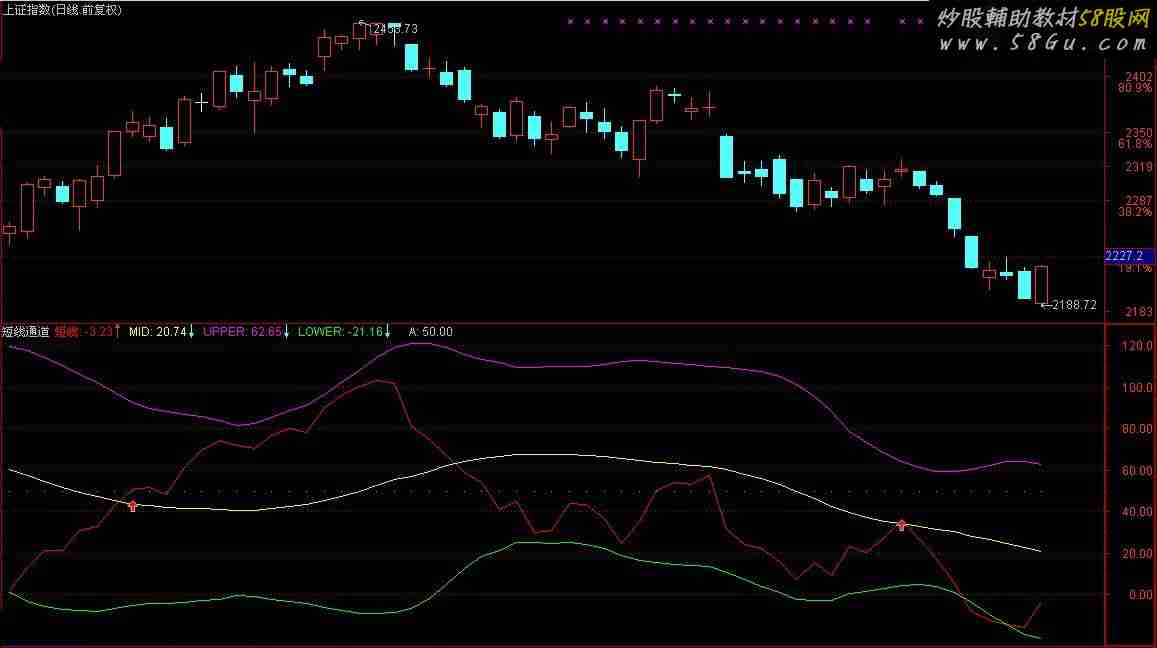
Task: Select the UPPER: 62.65 indicator label
Action: tap(242, 331)
